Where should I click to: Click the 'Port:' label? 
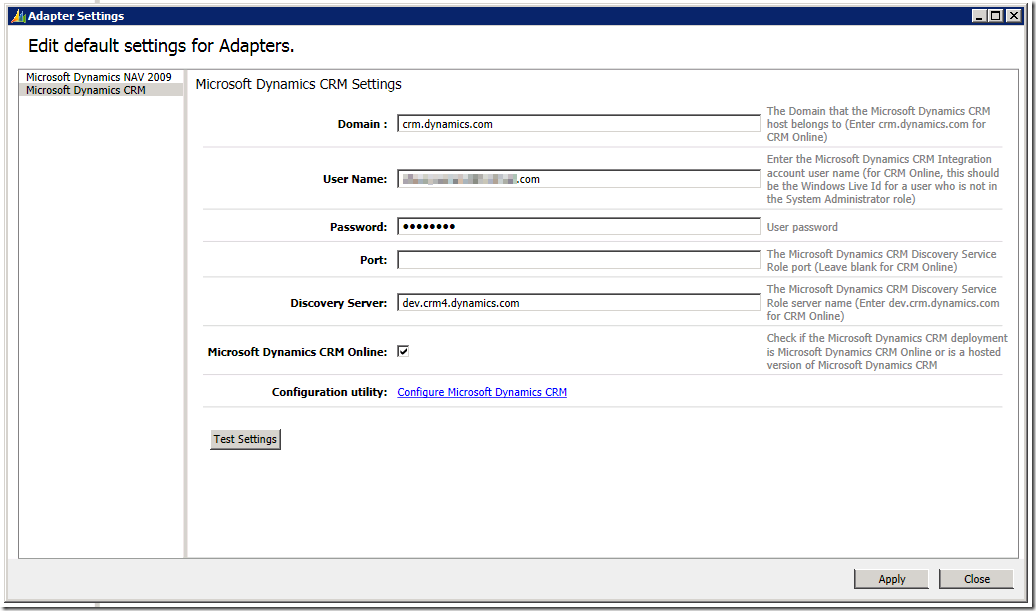(373, 260)
